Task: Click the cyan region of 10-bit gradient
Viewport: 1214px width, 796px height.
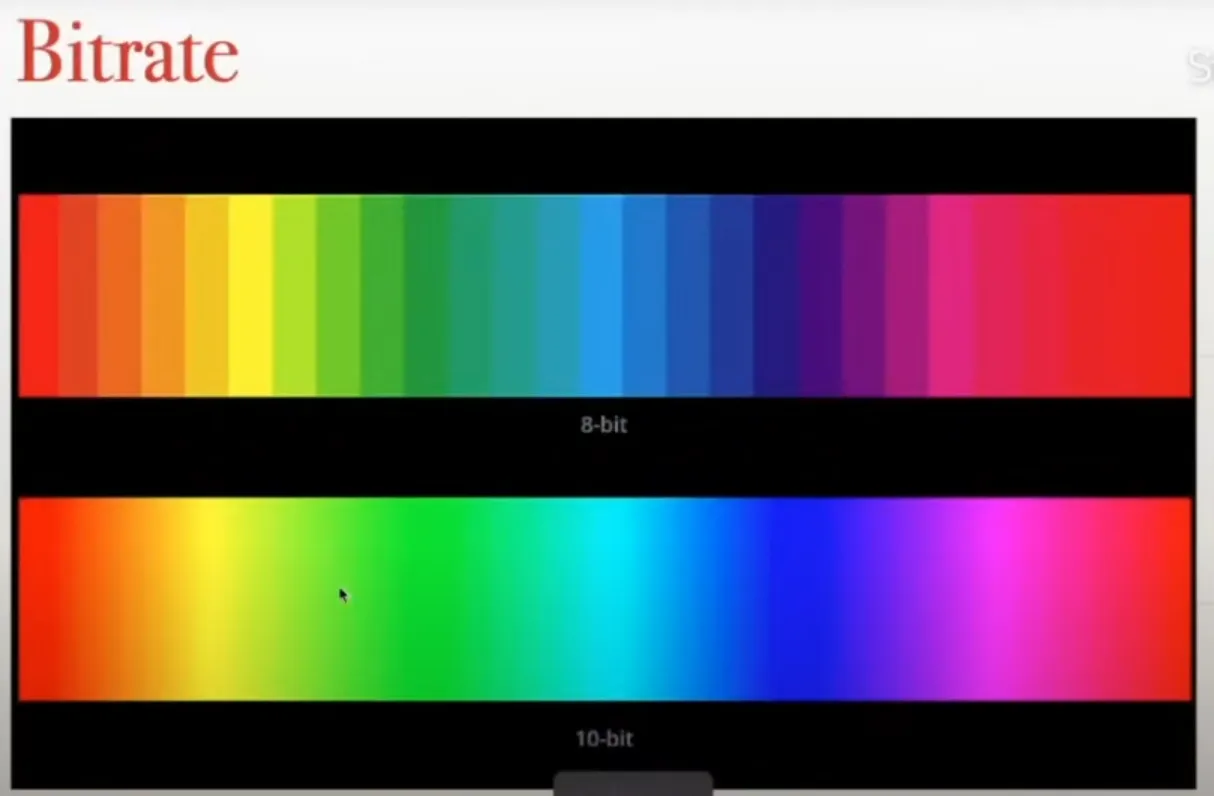Action: pyautogui.click(x=606, y=598)
